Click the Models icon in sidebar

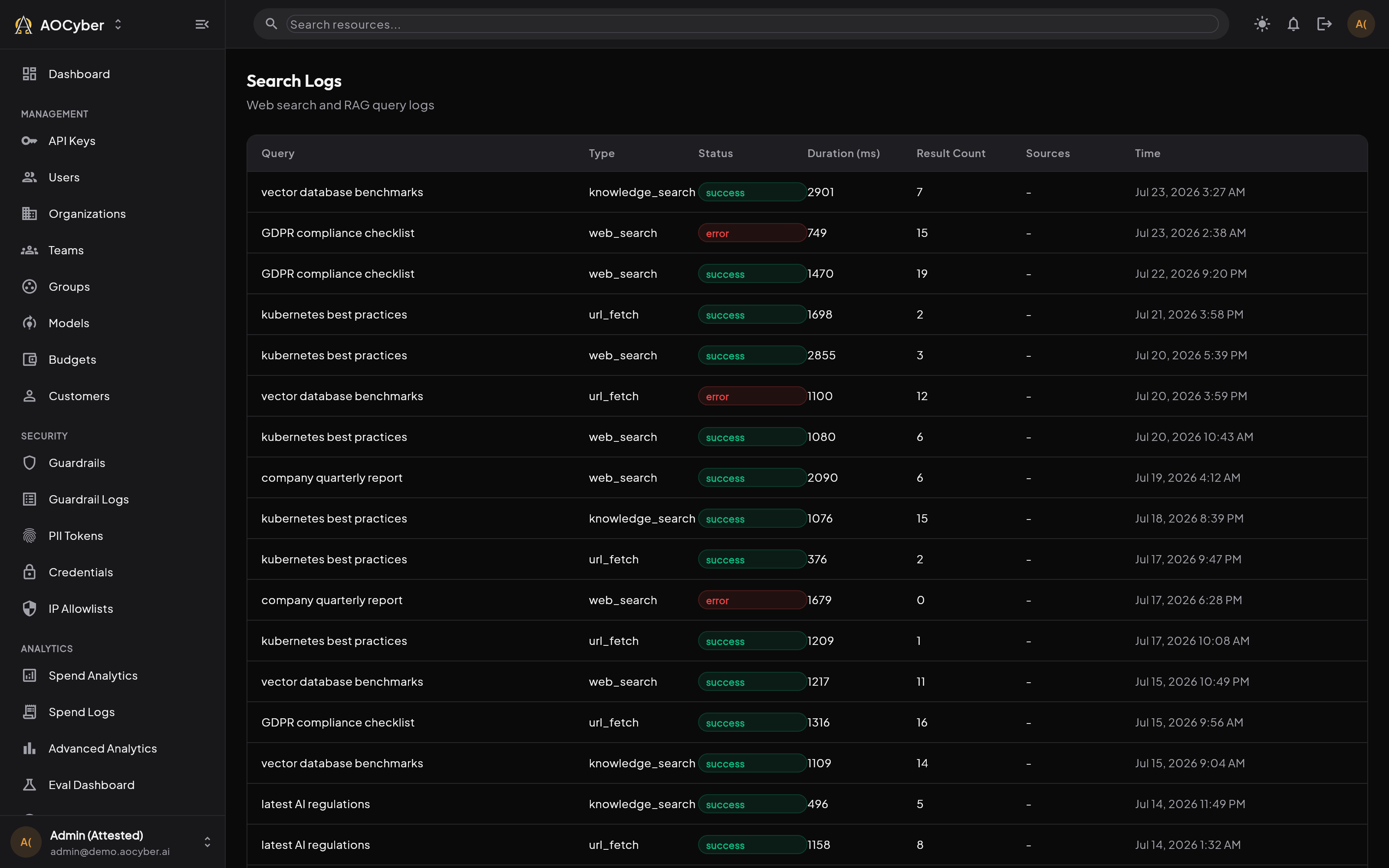(29, 323)
